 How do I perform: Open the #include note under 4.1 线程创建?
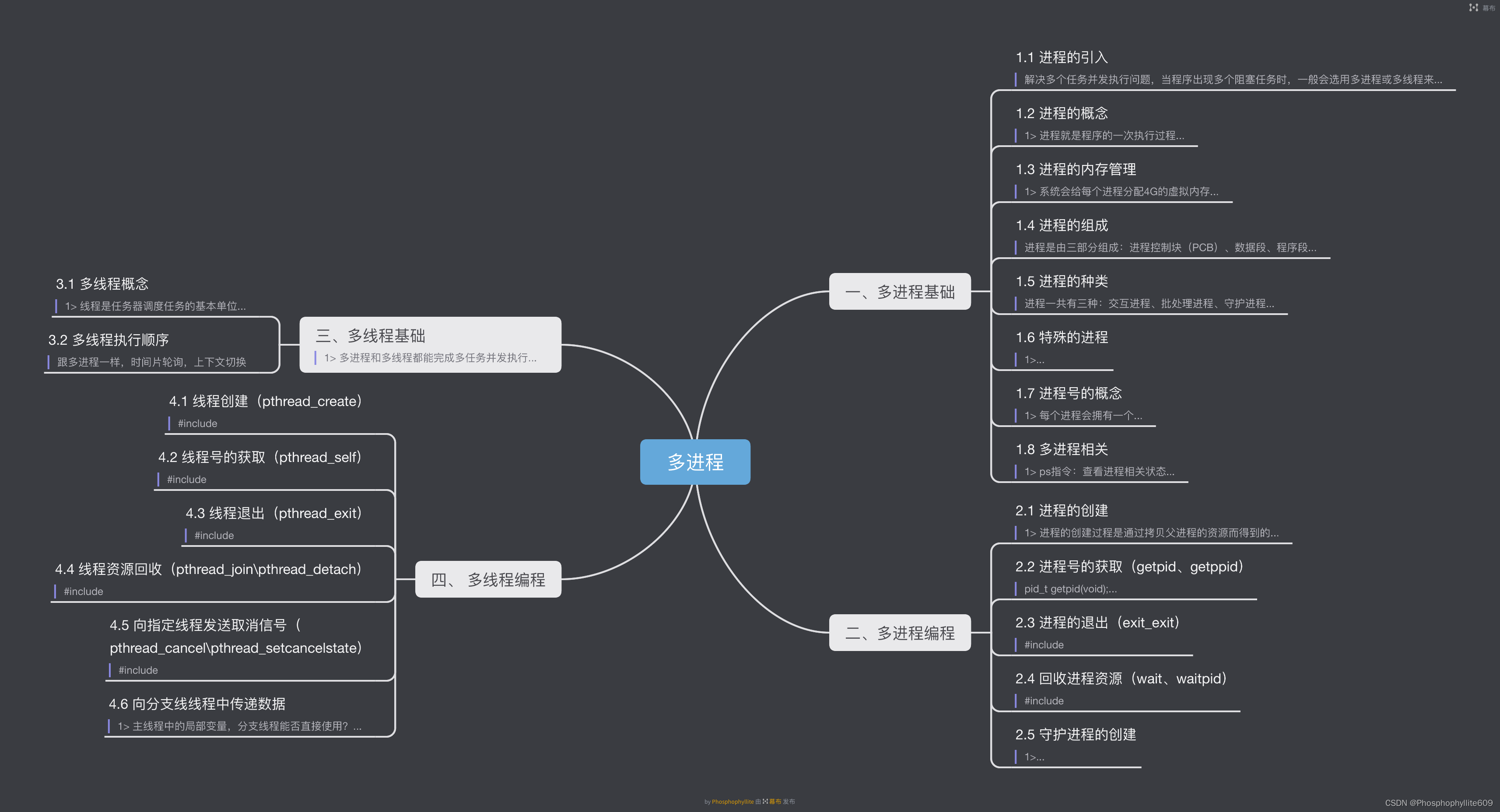[x=197, y=423]
